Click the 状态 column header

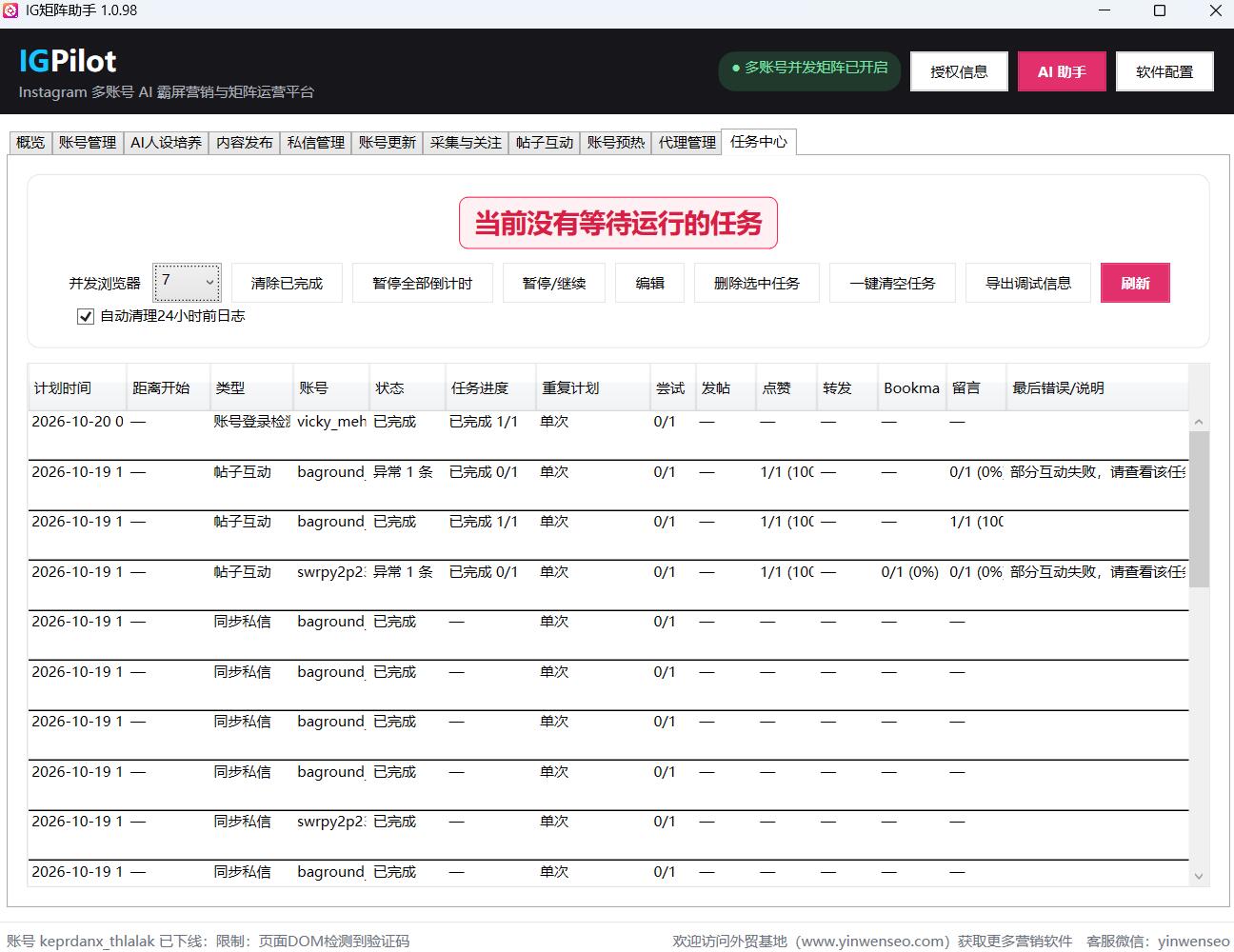[407, 387]
